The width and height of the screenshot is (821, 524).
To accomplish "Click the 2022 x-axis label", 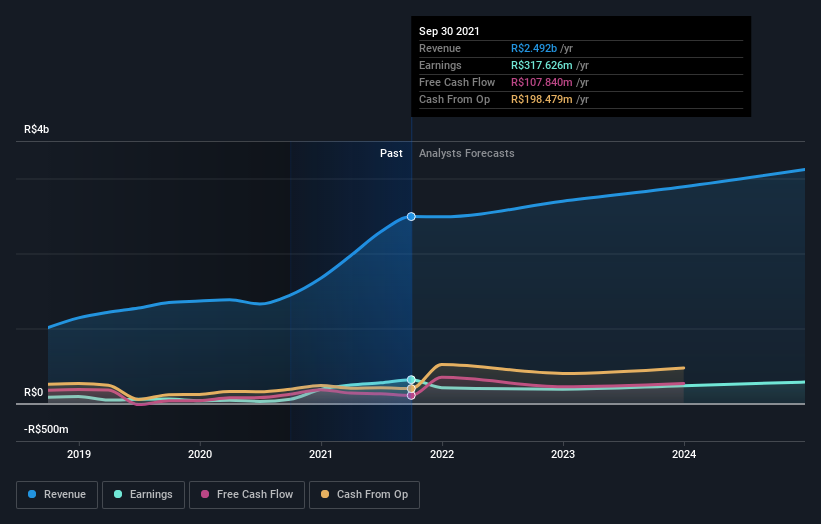I will coord(442,454).
